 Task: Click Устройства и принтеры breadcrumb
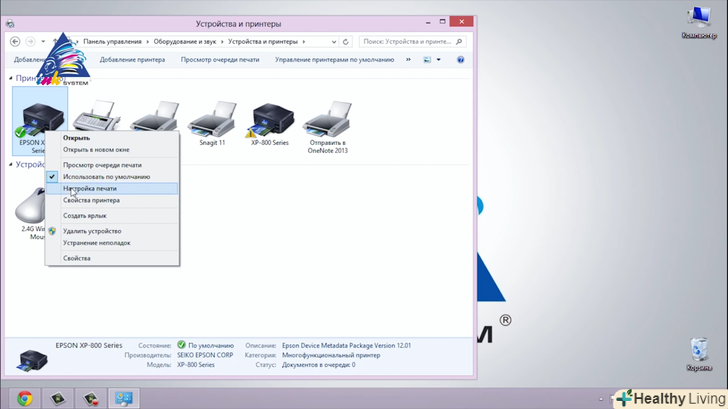click(x=263, y=42)
